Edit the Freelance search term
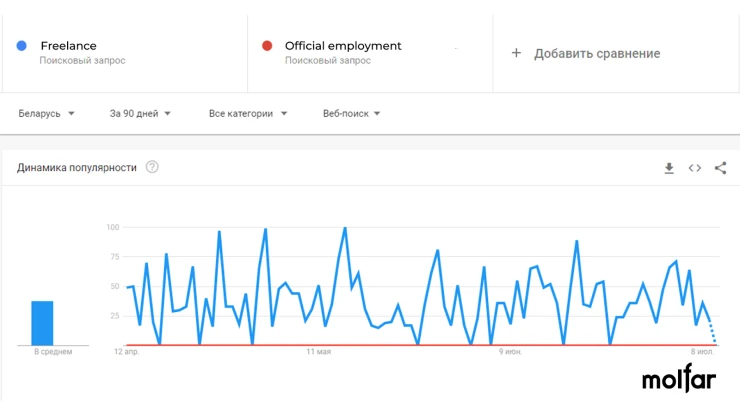This screenshot has height=416, width=740. click(x=68, y=46)
